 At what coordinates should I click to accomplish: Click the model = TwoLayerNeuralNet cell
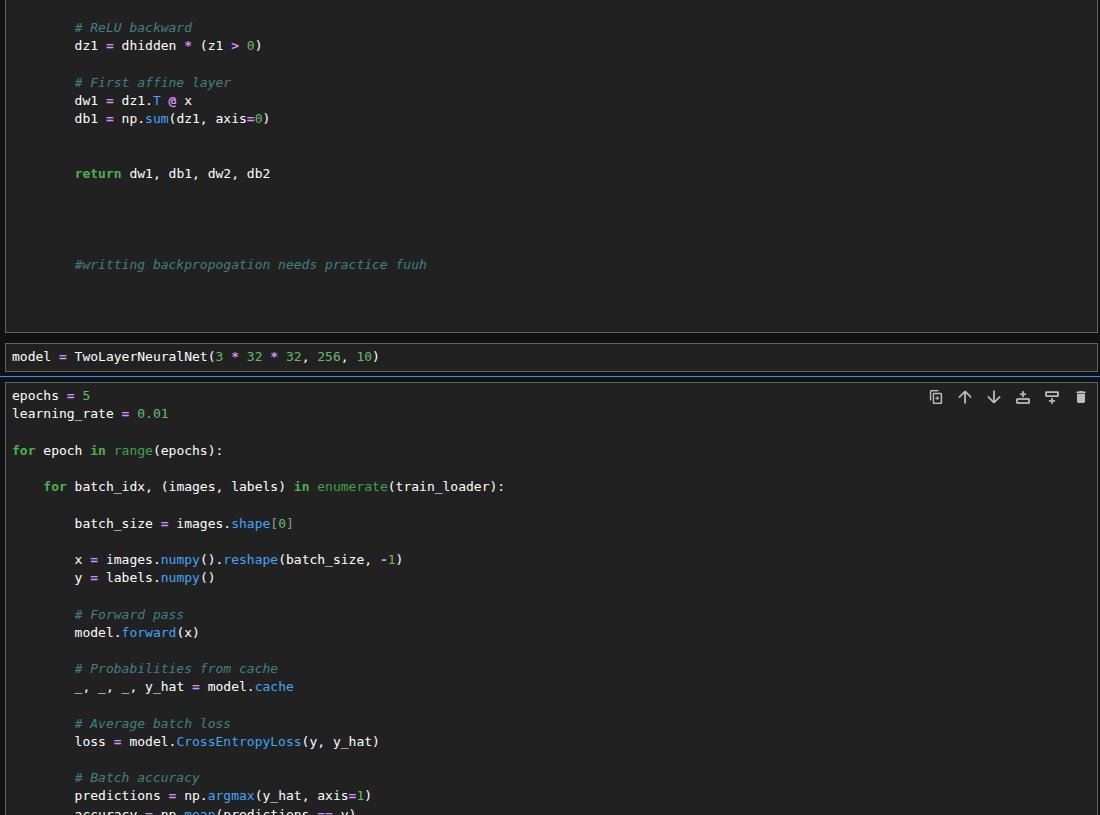[x=551, y=357]
